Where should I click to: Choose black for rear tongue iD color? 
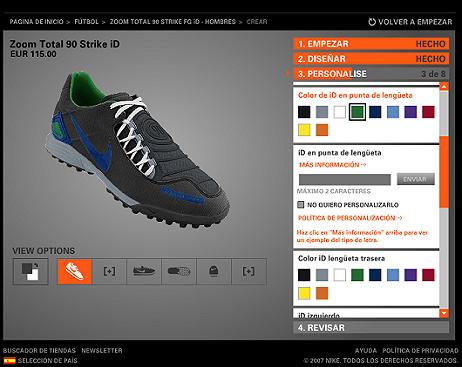click(x=304, y=275)
